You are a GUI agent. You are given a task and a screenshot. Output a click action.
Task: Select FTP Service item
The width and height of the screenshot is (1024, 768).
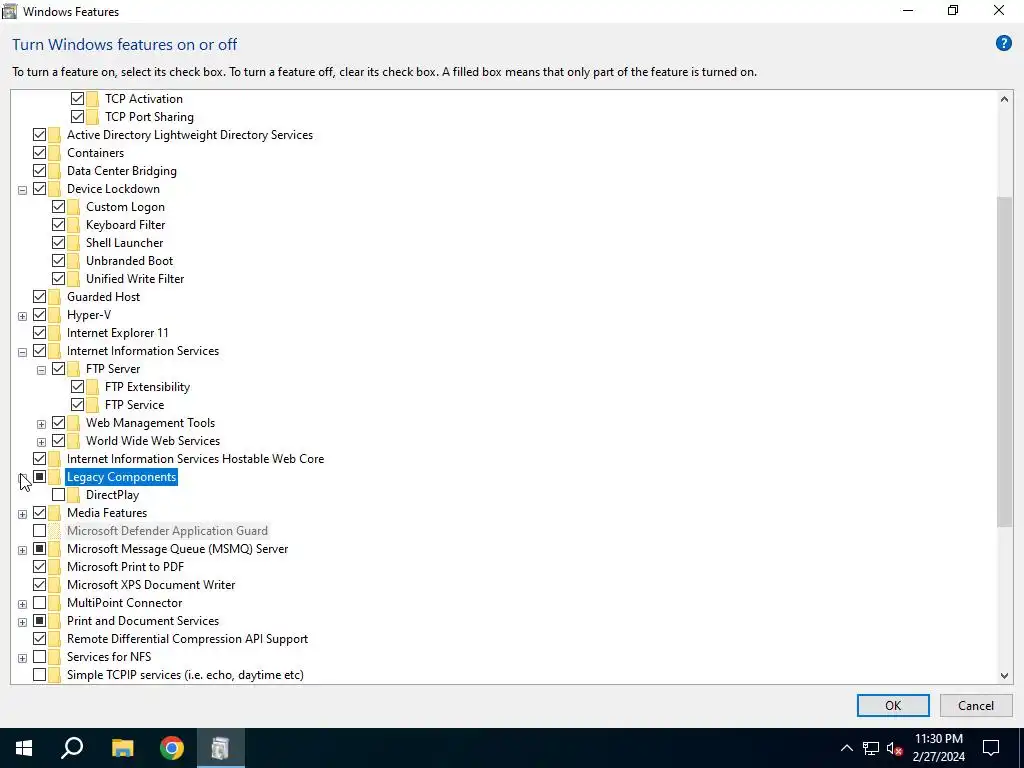point(134,405)
